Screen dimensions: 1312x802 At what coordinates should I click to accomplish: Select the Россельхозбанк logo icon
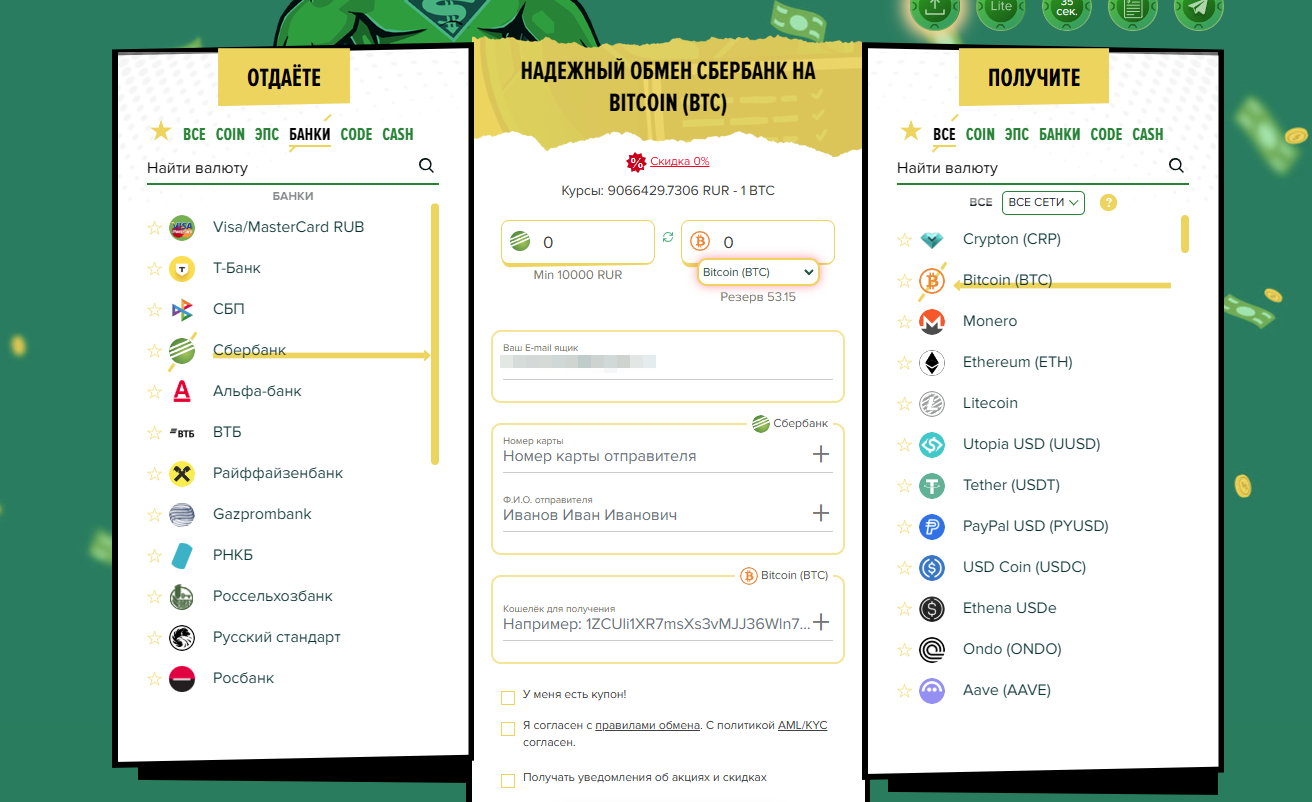182,597
